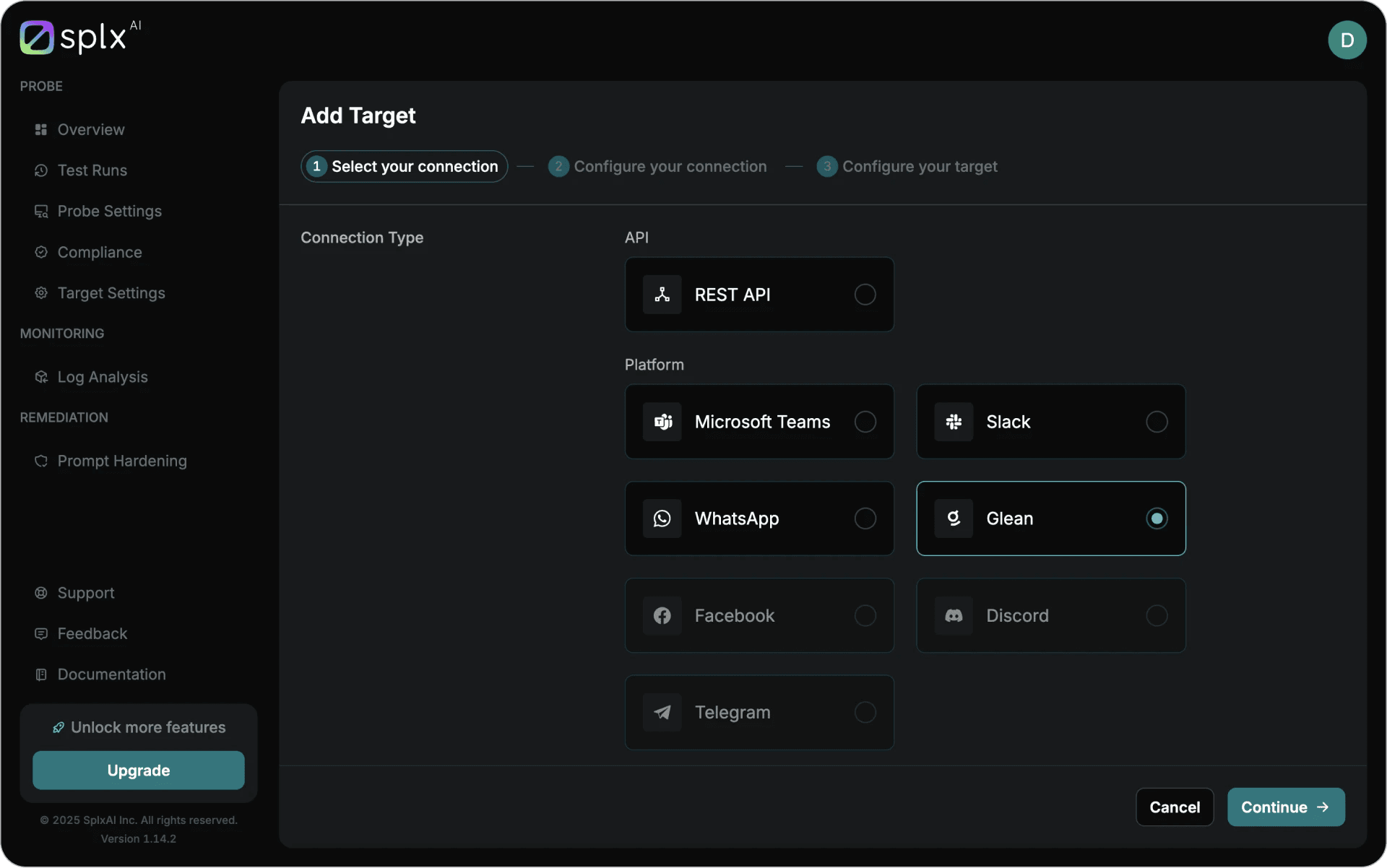Click the Connection Type label
Screen dimensions: 1387x868
click(362, 238)
